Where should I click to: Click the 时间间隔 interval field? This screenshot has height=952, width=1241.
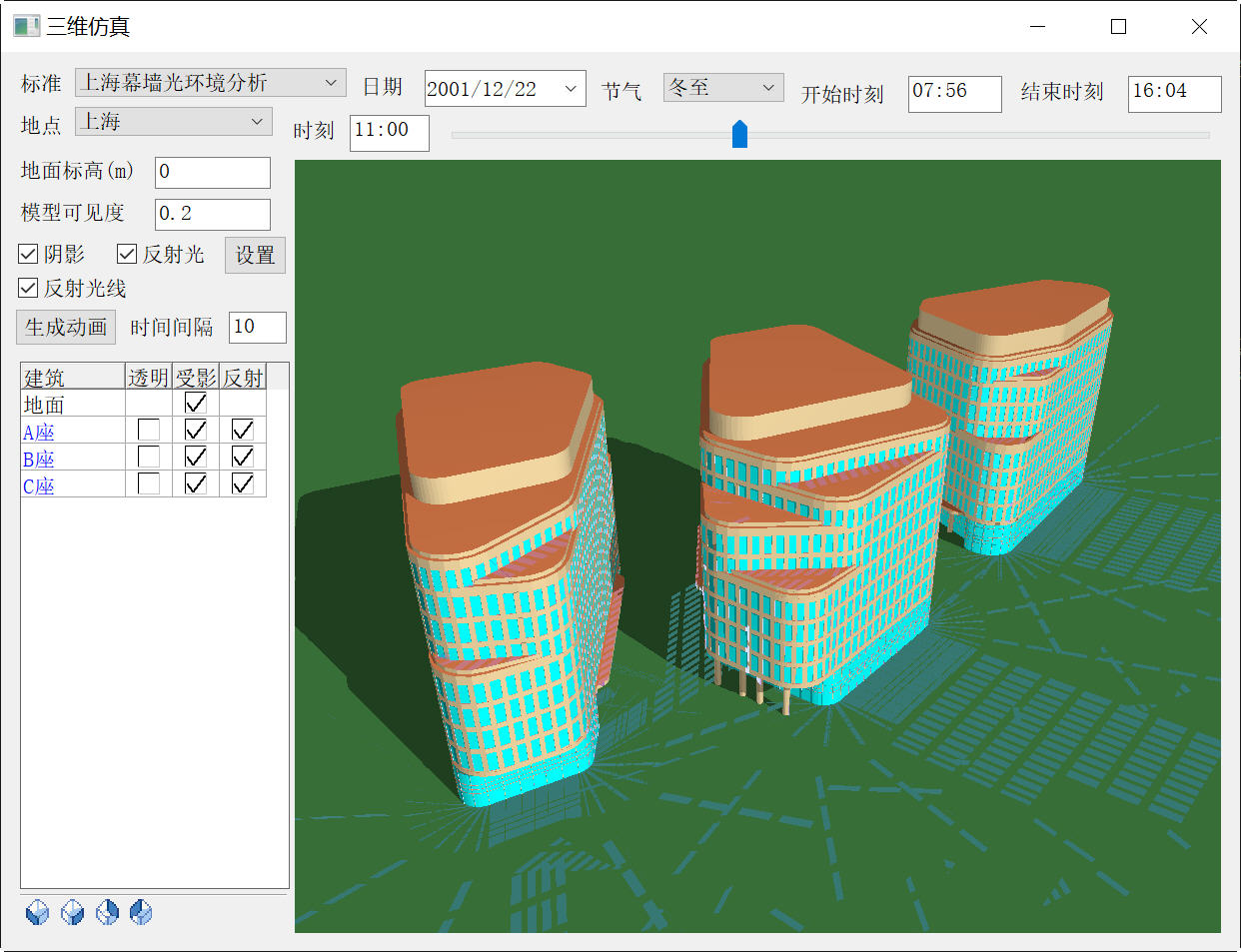point(258,328)
